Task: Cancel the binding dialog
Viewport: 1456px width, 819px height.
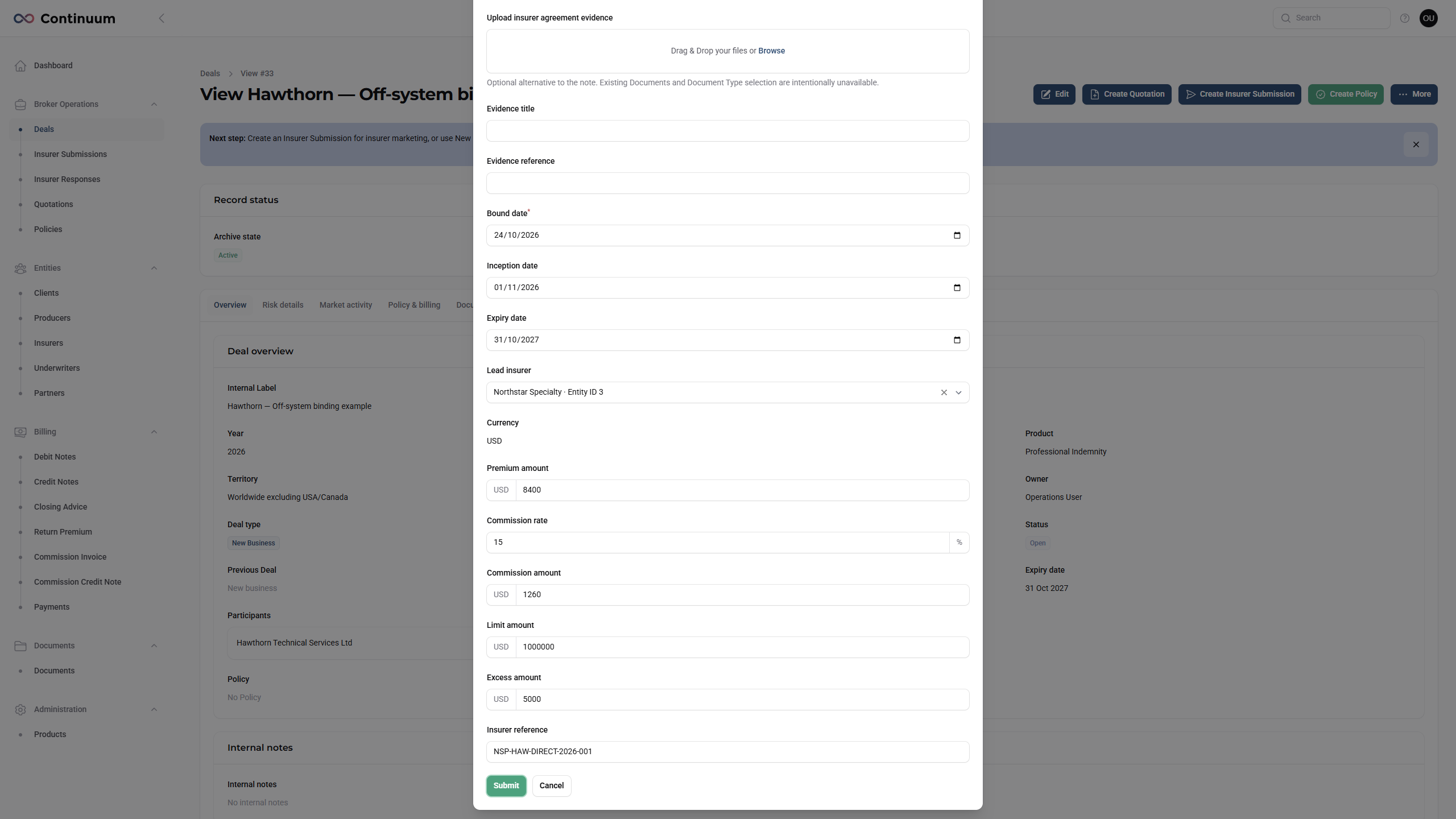Action: click(552, 786)
